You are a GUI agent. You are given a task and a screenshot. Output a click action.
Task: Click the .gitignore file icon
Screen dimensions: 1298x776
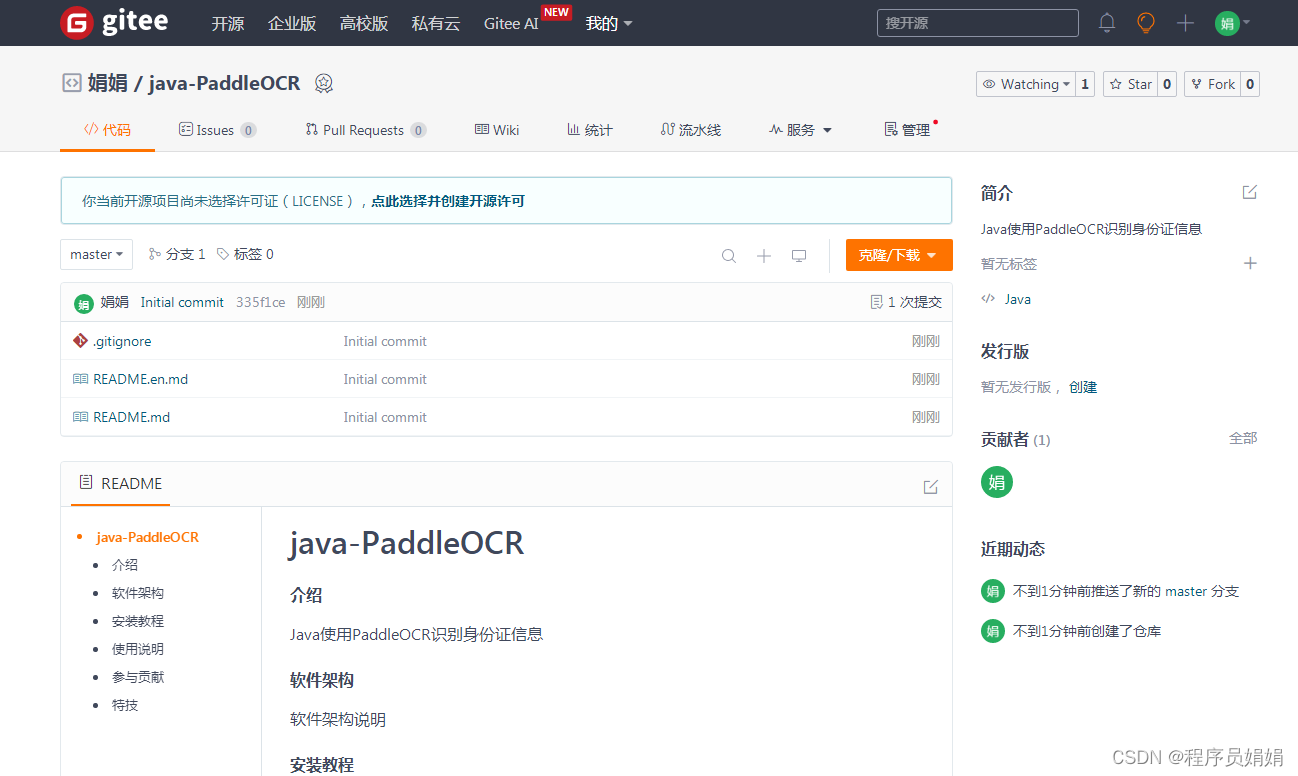[80, 341]
